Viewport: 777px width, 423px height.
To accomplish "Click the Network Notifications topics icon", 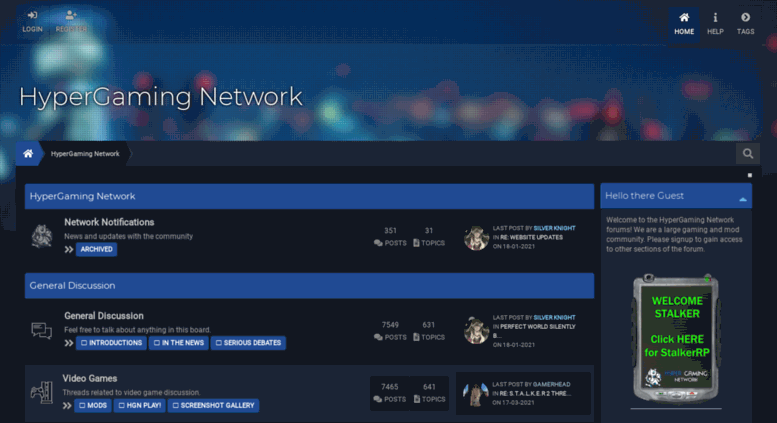I will coord(416,243).
